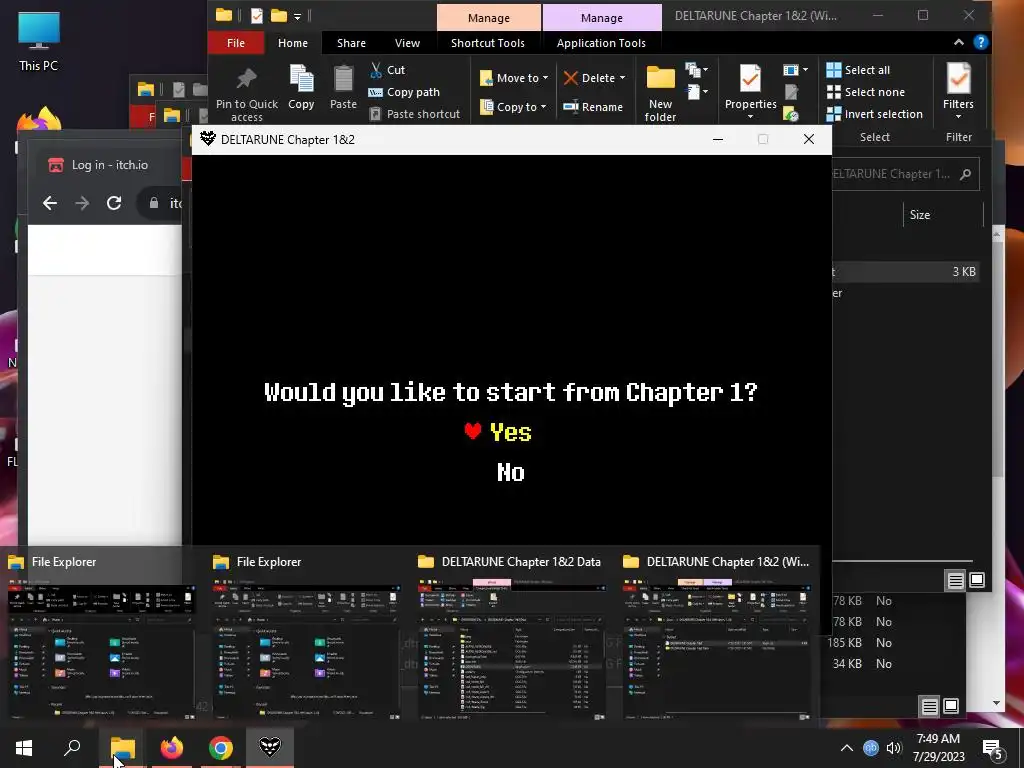The height and width of the screenshot is (768, 1024).
Task: Open Customize Quick Access Toolbar arrow
Action: pyautogui.click(x=297, y=16)
